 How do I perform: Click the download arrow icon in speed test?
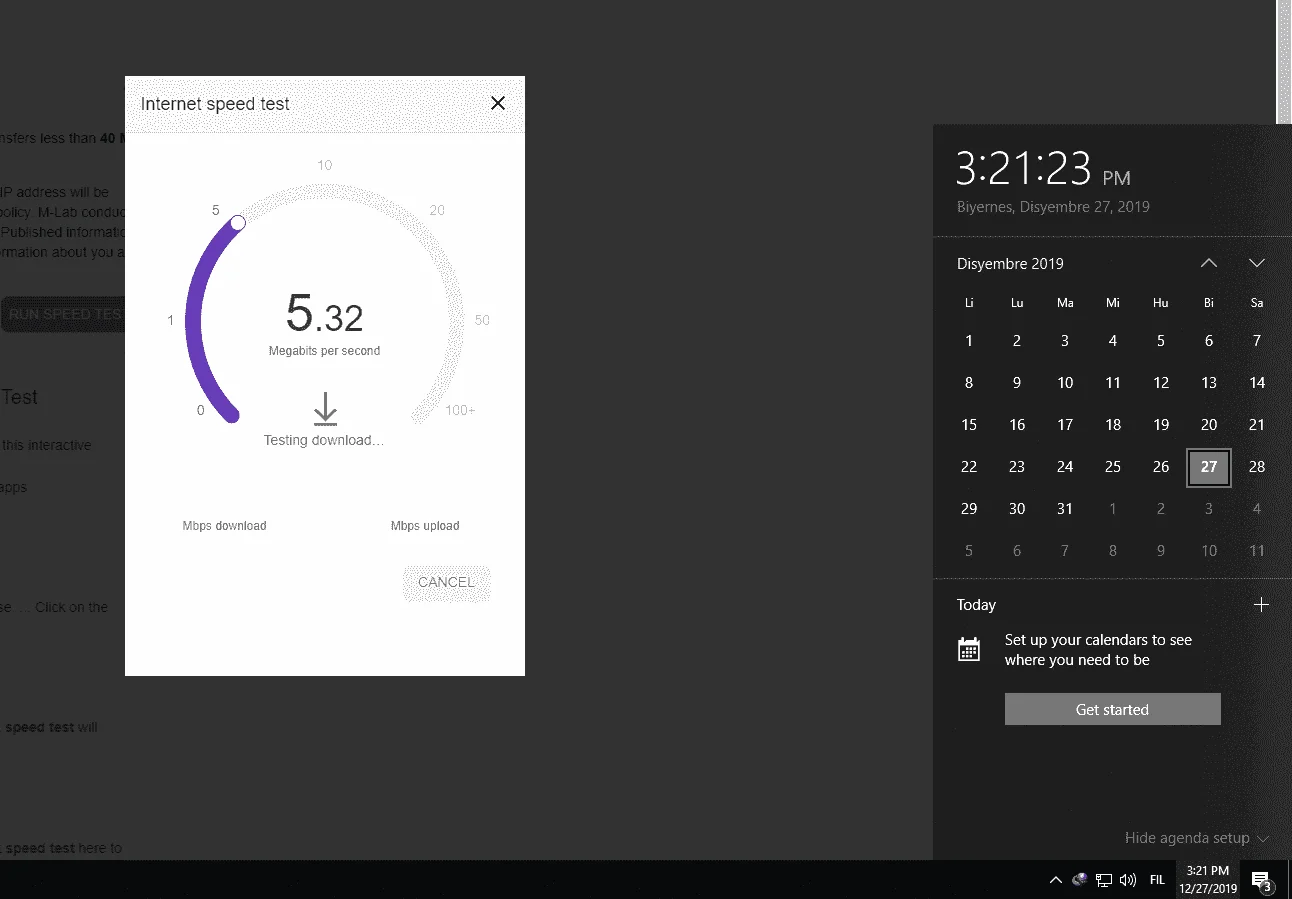point(325,409)
